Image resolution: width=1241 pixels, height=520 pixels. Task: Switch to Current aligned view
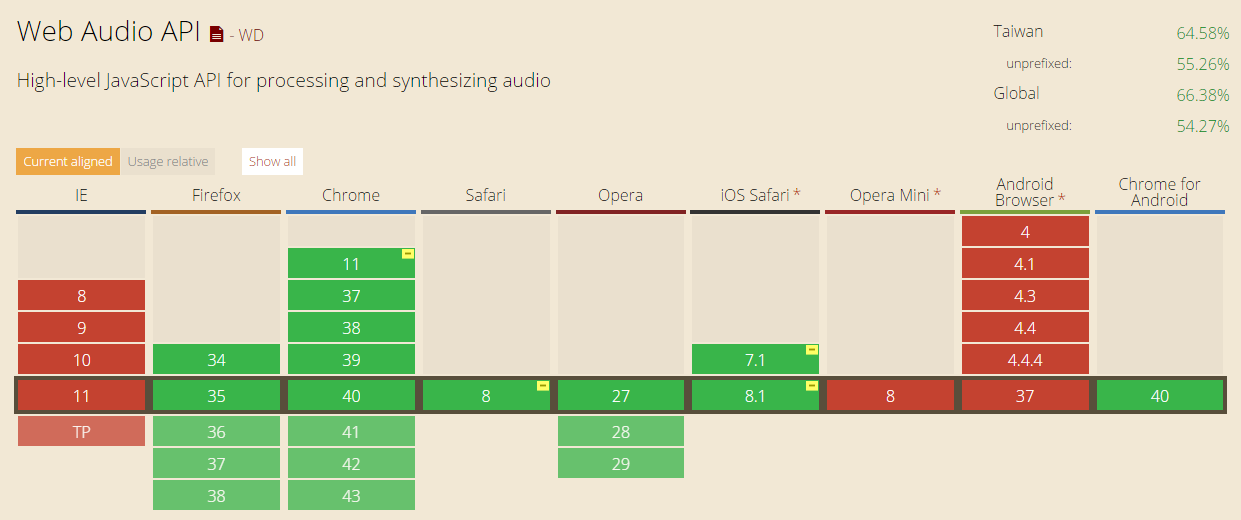point(68,161)
